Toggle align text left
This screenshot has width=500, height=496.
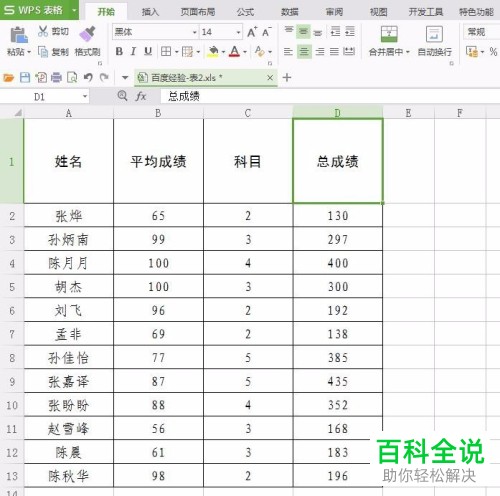(288, 52)
